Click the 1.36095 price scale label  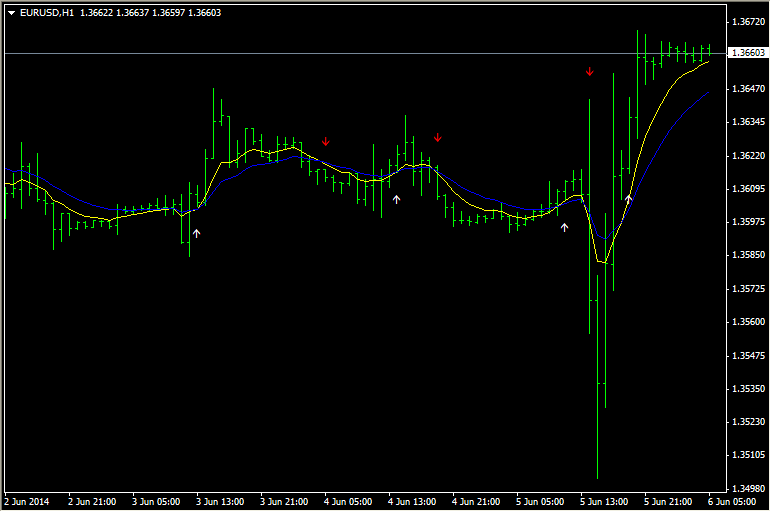tap(749, 189)
